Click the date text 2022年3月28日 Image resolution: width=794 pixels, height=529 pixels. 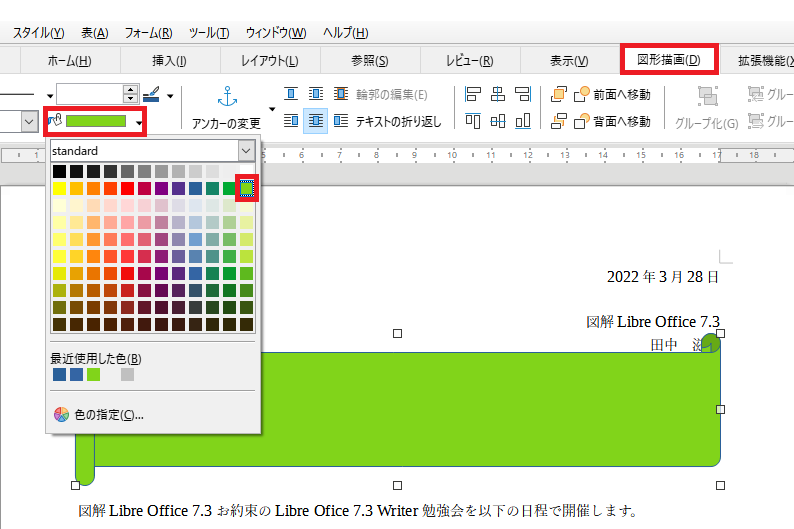(x=663, y=277)
